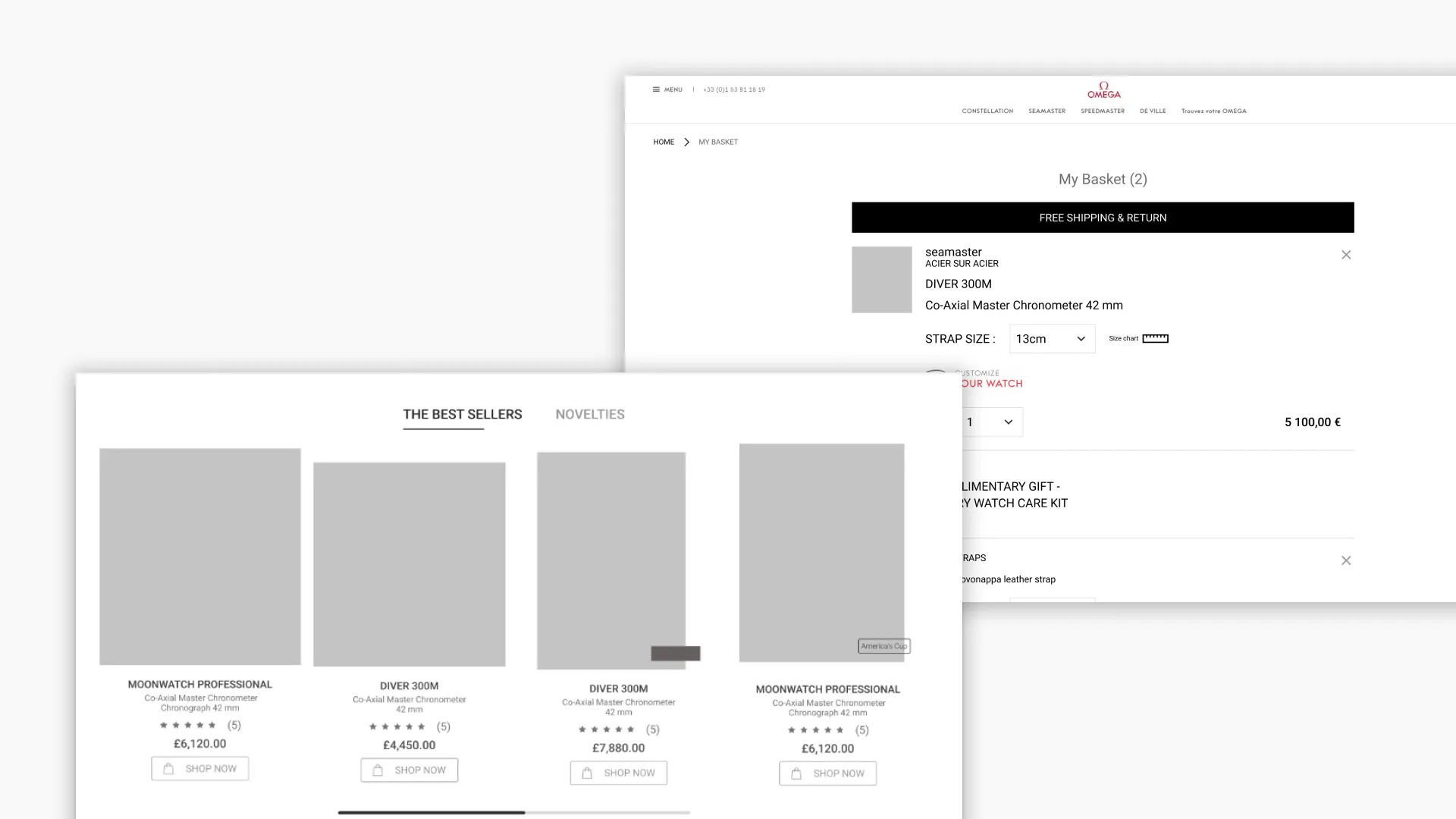The height and width of the screenshot is (819, 1456).
Task: Click the hamburger MENU icon
Action: tap(656, 89)
